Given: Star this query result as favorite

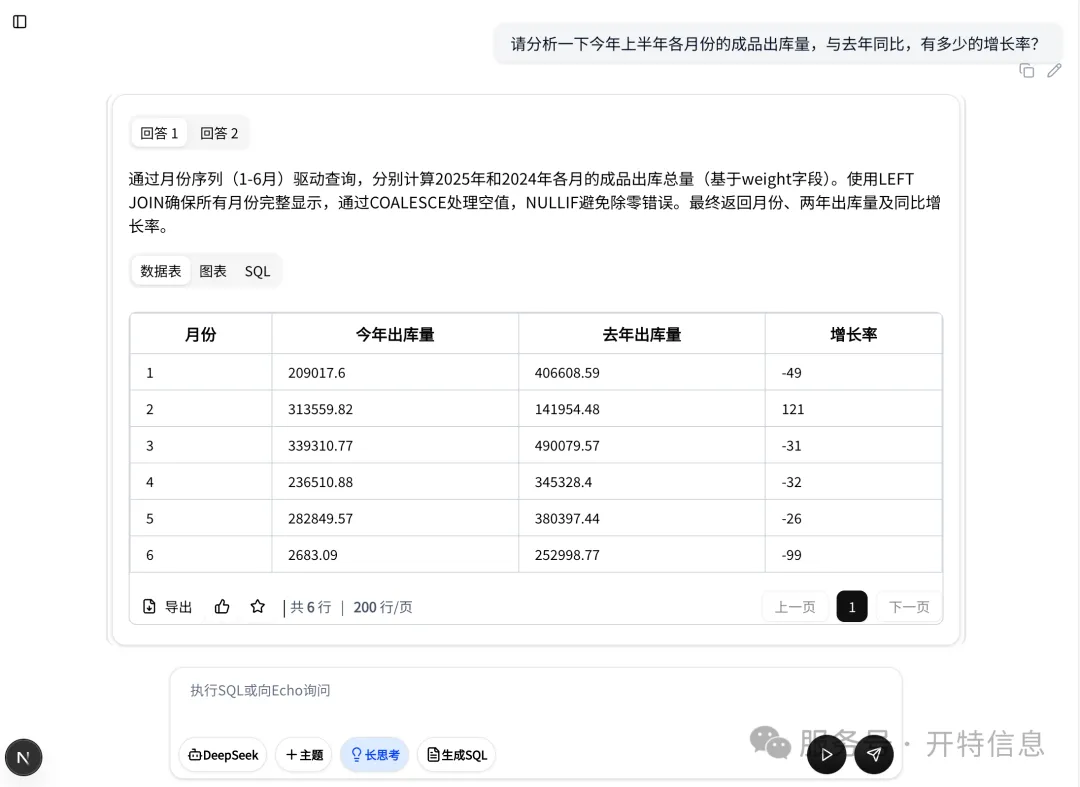Looking at the screenshot, I should (258, 606).
